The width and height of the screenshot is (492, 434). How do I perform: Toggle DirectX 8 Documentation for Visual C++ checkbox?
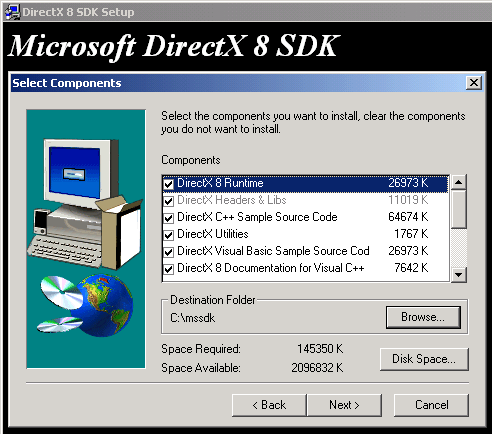pos(169,269)
